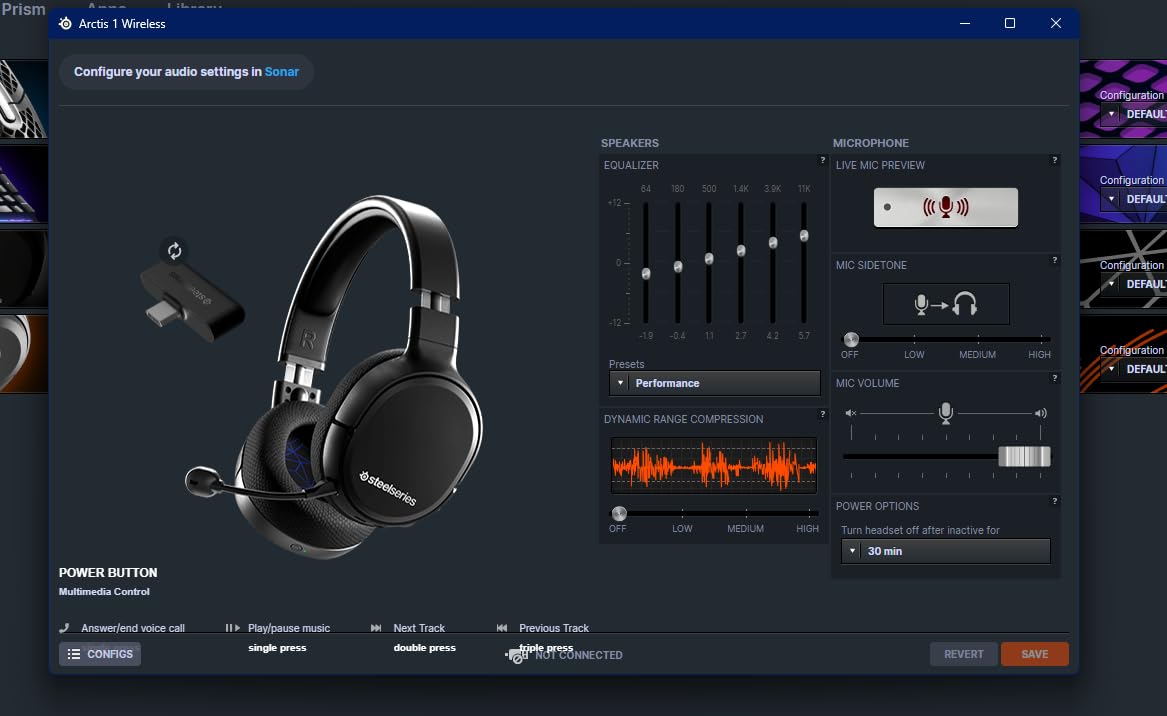Close the Arctis 1 Wireless window
Viewport: 1167px width, 716px height.
coord(1055,23)
